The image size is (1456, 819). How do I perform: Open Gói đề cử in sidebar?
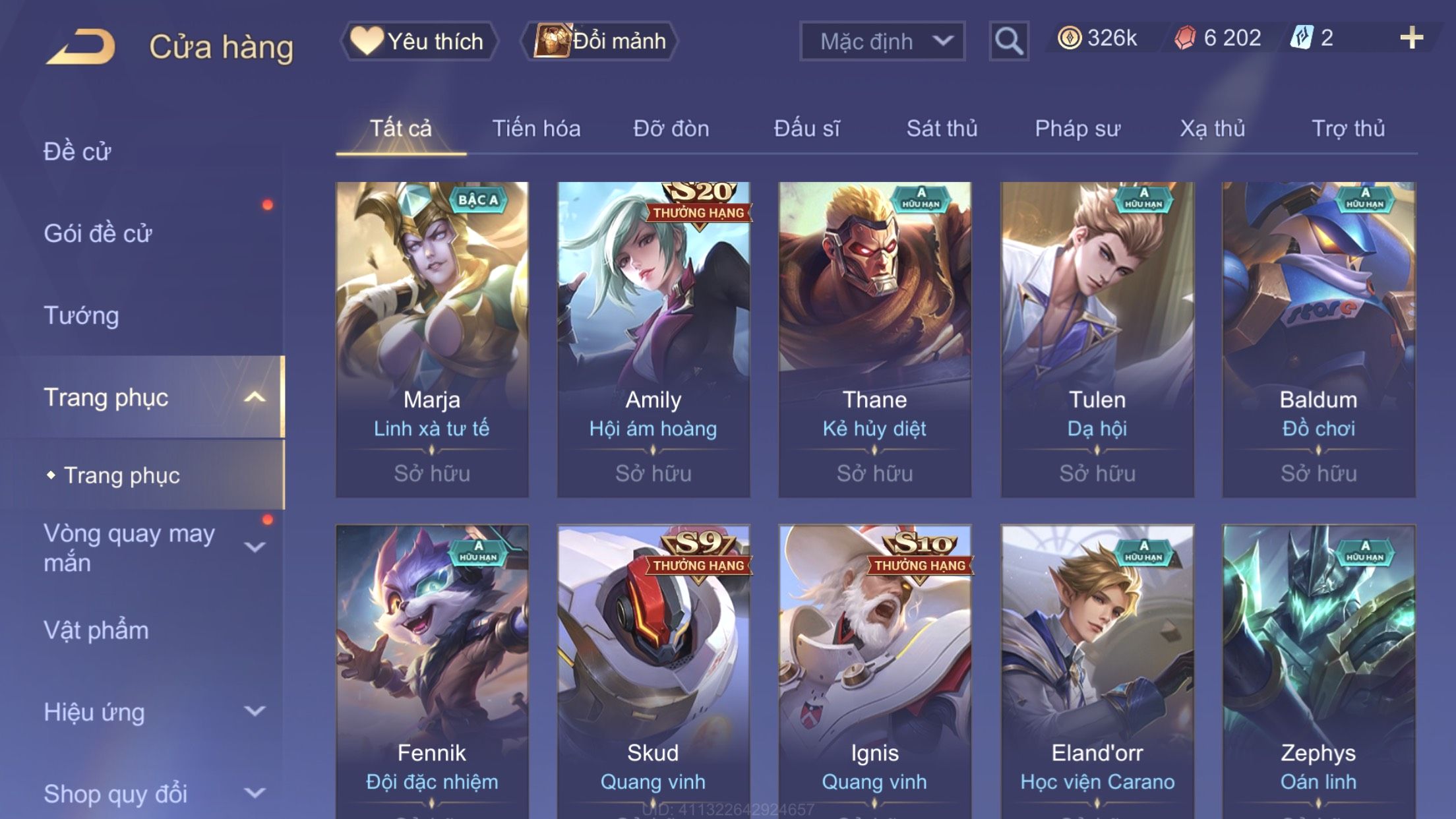98,233
